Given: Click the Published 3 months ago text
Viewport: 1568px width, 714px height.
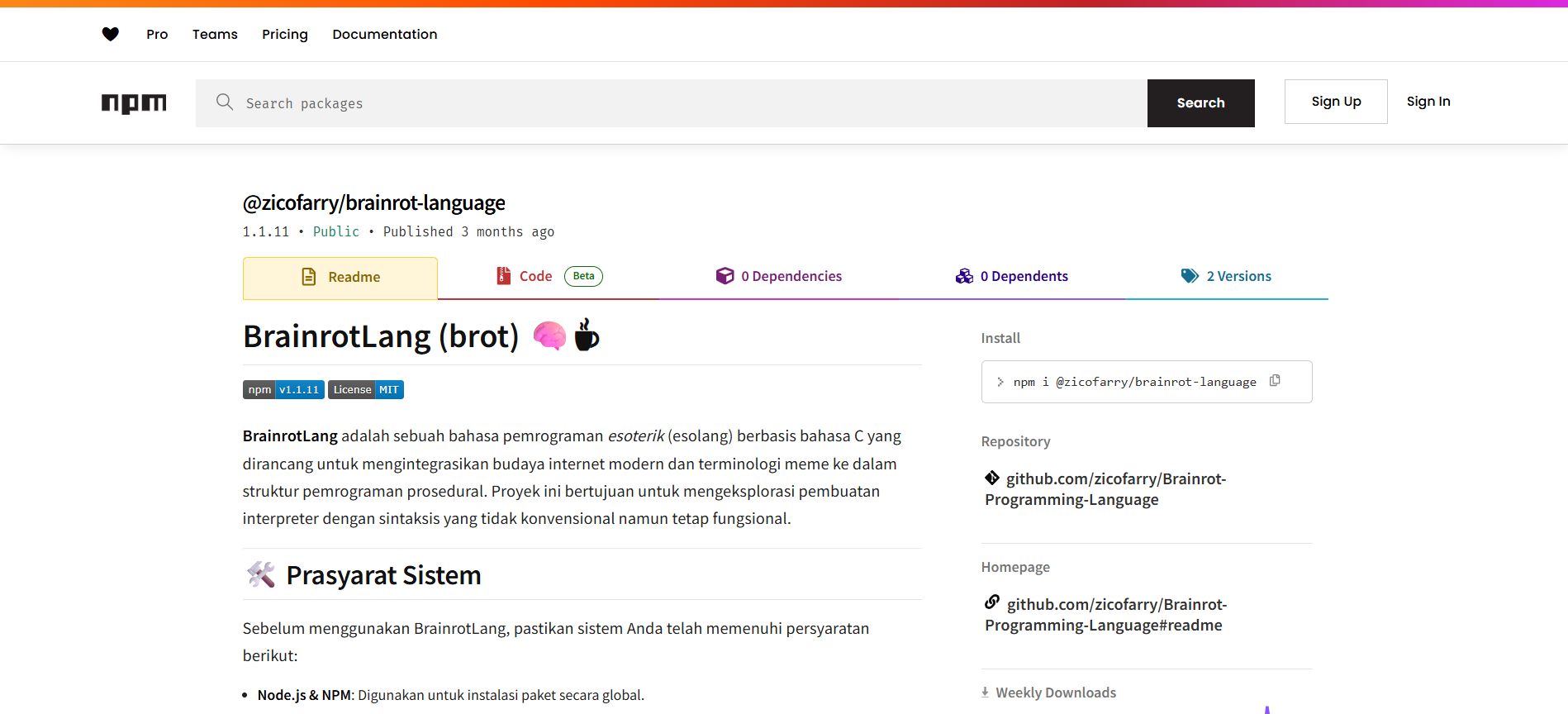Looking at the screenshot, I should [468, 232].
